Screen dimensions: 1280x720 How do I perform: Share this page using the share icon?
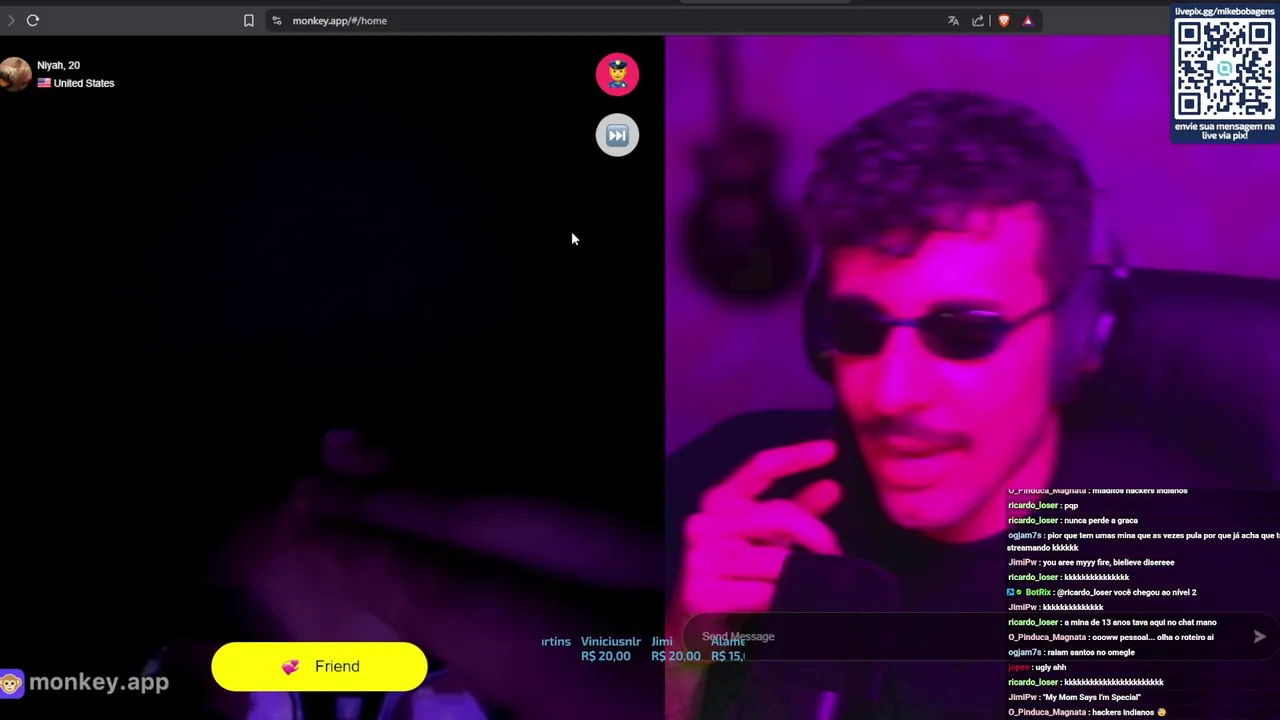point(978,20)
